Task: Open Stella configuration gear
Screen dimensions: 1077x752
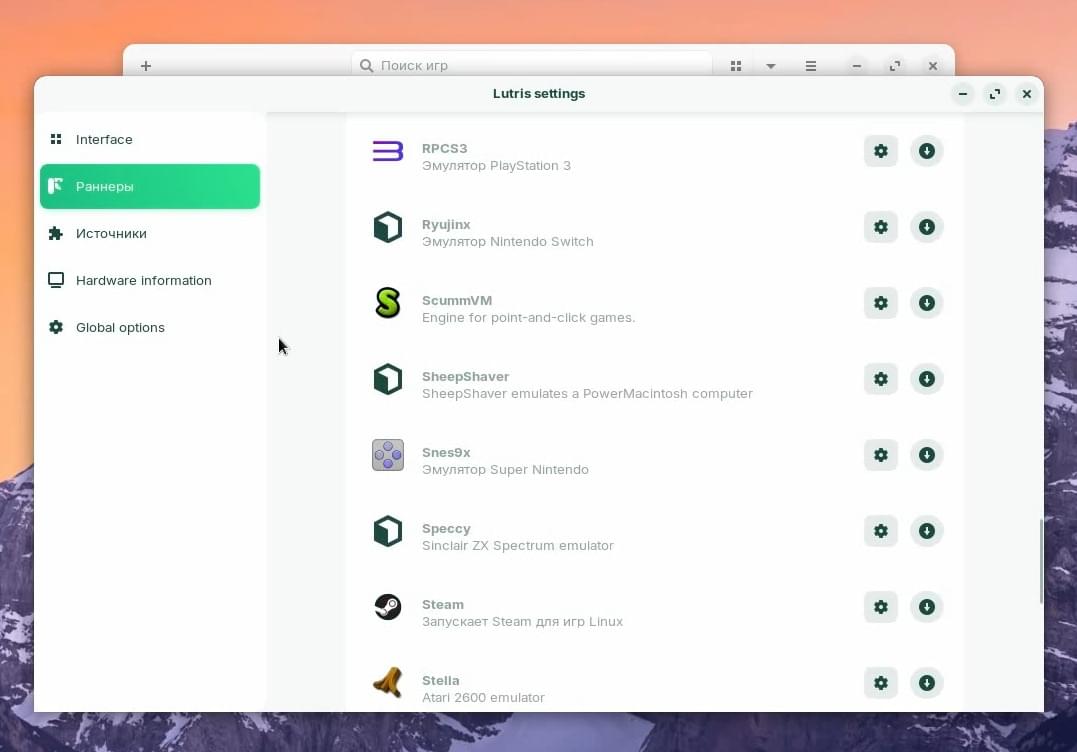Action: click(881, 683)
